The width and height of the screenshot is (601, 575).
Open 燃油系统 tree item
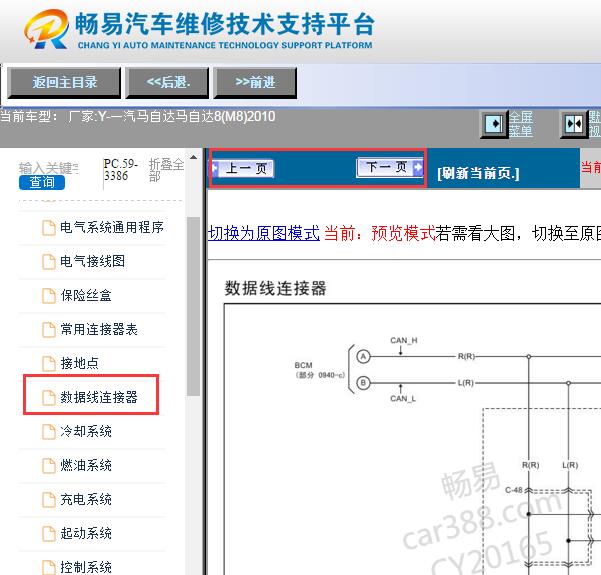(86, 465)
